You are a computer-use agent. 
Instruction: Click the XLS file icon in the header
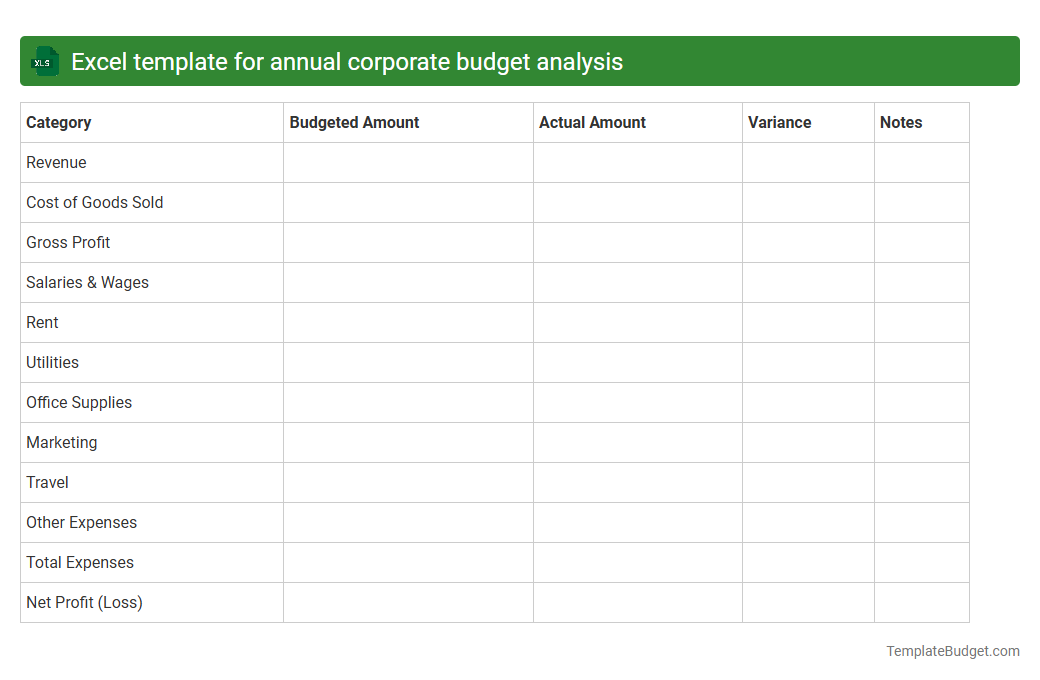(x=44, y=61)
